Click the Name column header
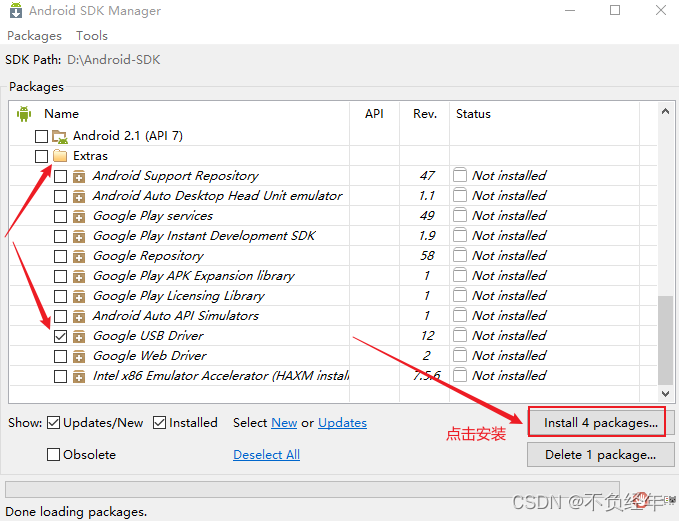 point(61,114)
